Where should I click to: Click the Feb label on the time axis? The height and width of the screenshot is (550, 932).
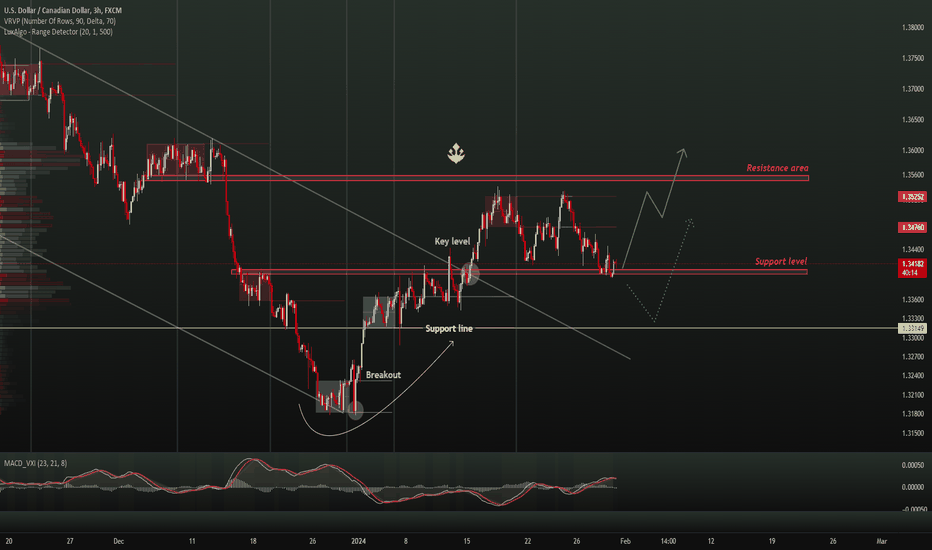625,542
